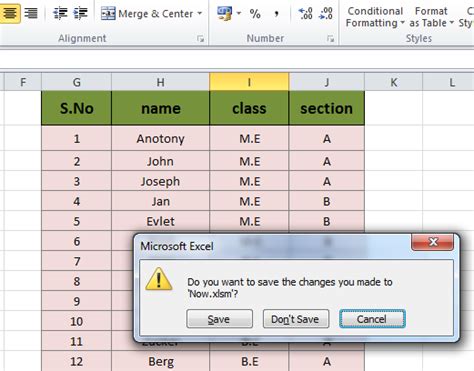This screenshot has width=474, height=371.
Task: Click the Accounting Number Format icon
Action: pyautogui.click(x=224, y=14)
